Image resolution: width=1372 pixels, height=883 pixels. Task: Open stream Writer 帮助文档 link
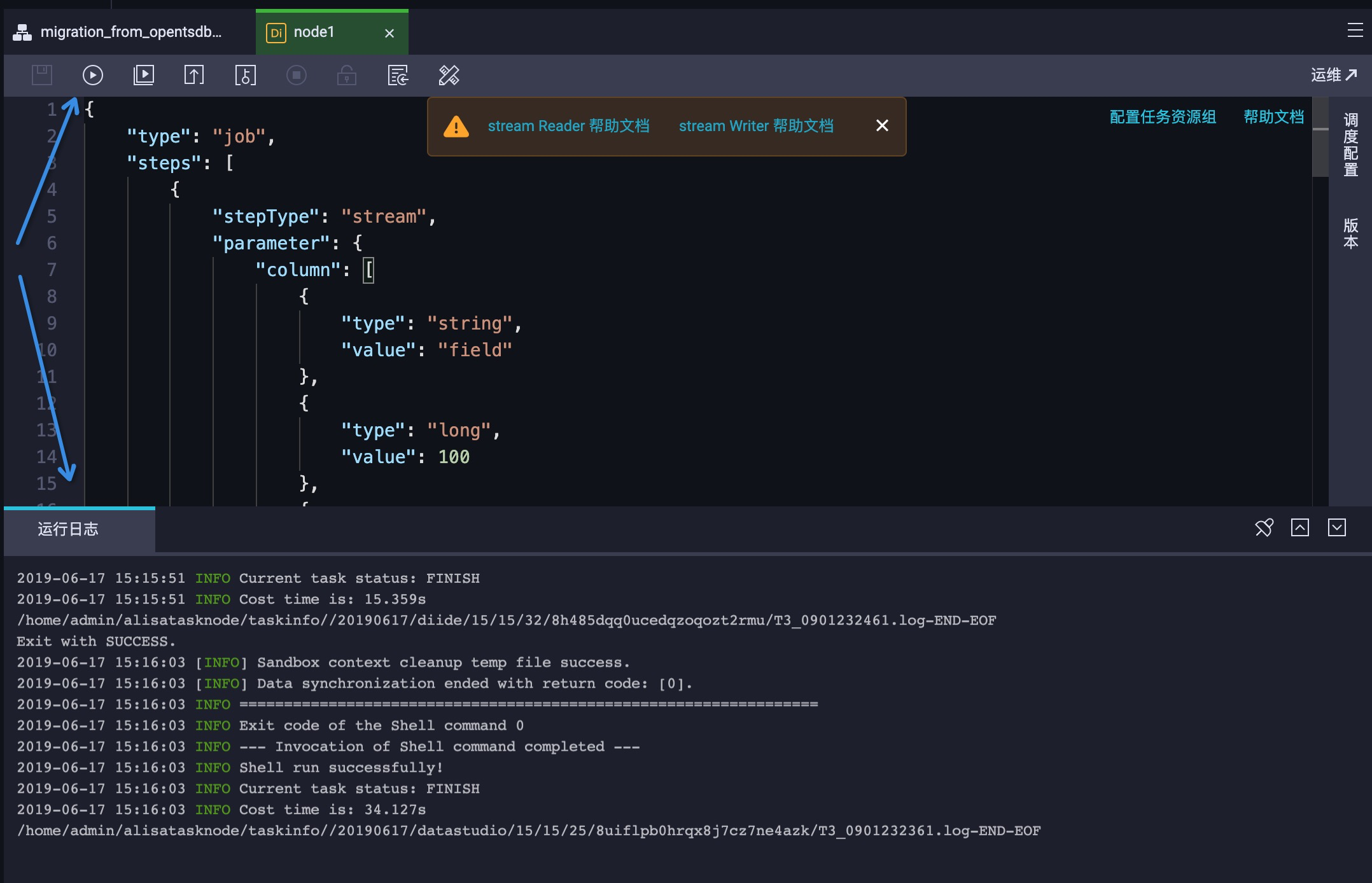(756, 126)
